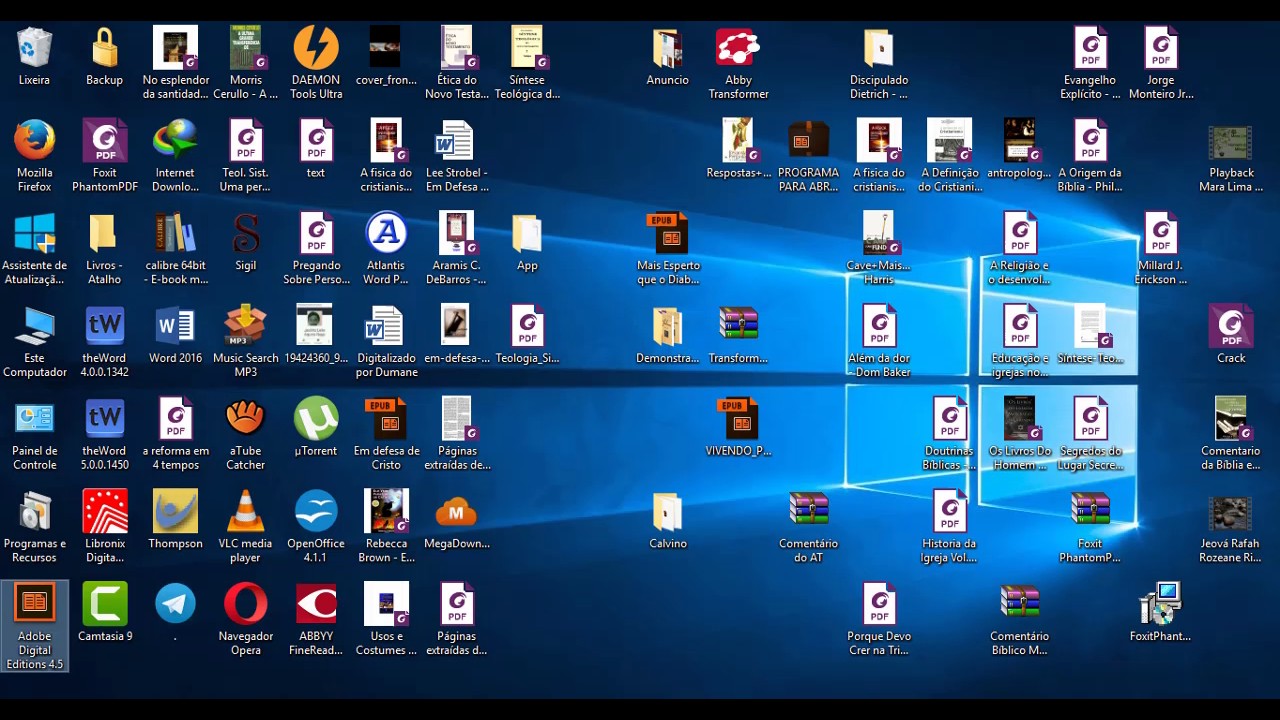Select the OpenOffice 4.1.1 icon

click(x=316, y=512)
